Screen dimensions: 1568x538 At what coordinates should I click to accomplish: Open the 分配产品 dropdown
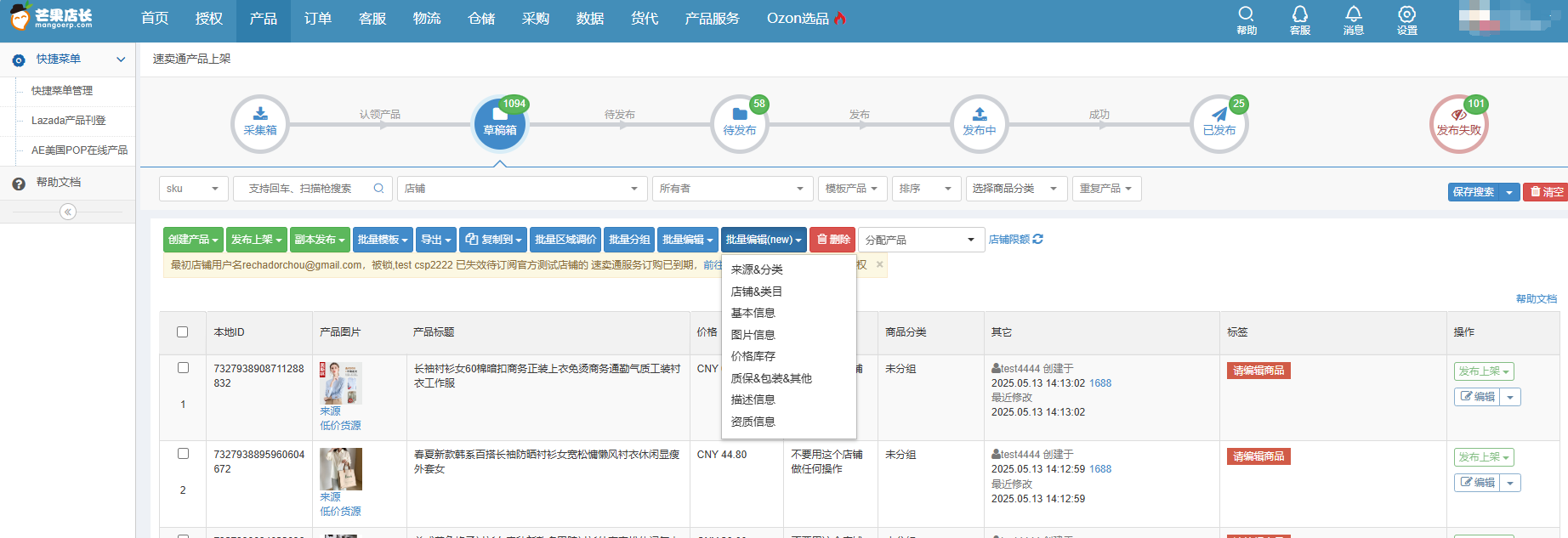point(921,240)
